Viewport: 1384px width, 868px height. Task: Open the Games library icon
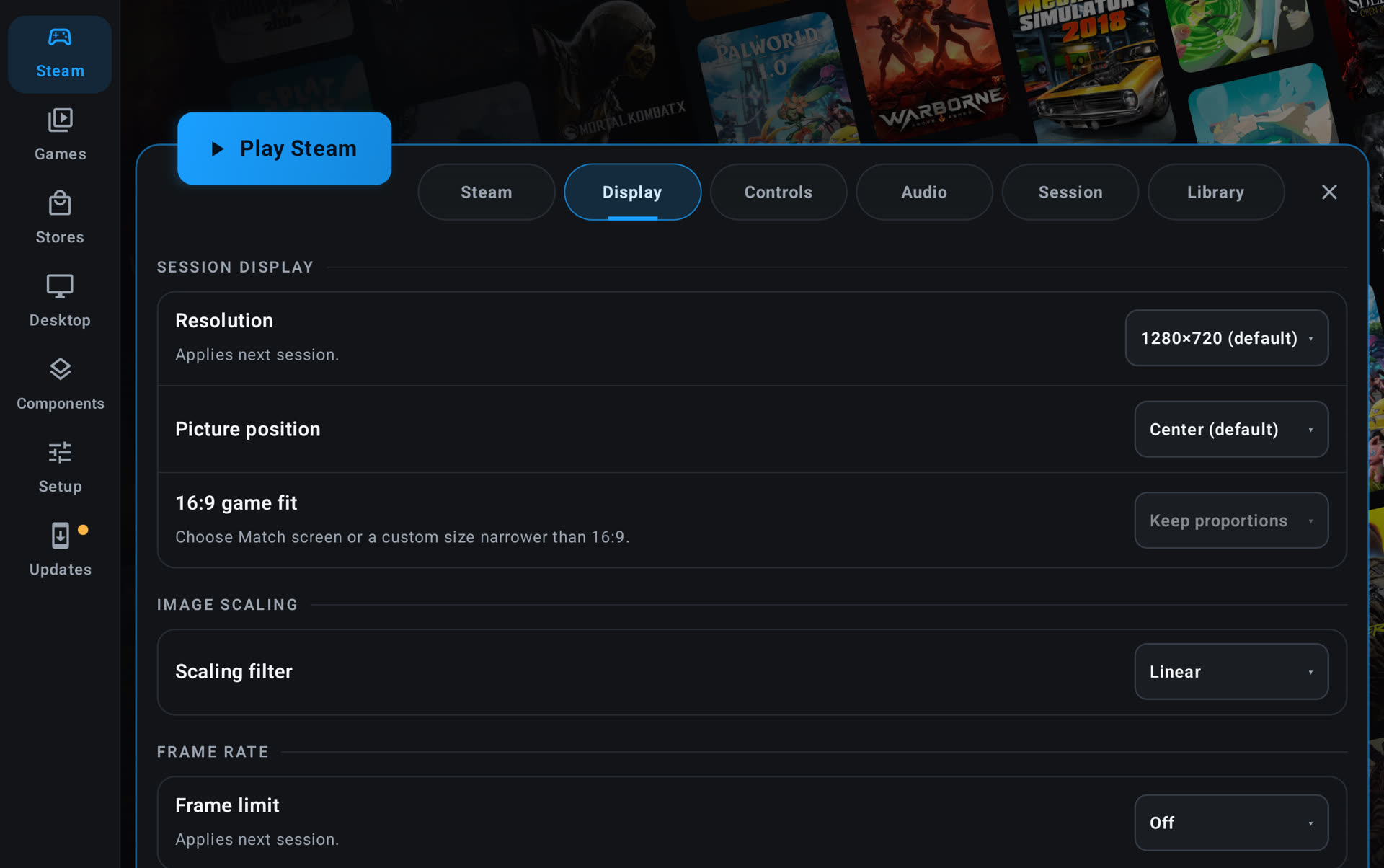pyautogui.click(x=60, y=120)
